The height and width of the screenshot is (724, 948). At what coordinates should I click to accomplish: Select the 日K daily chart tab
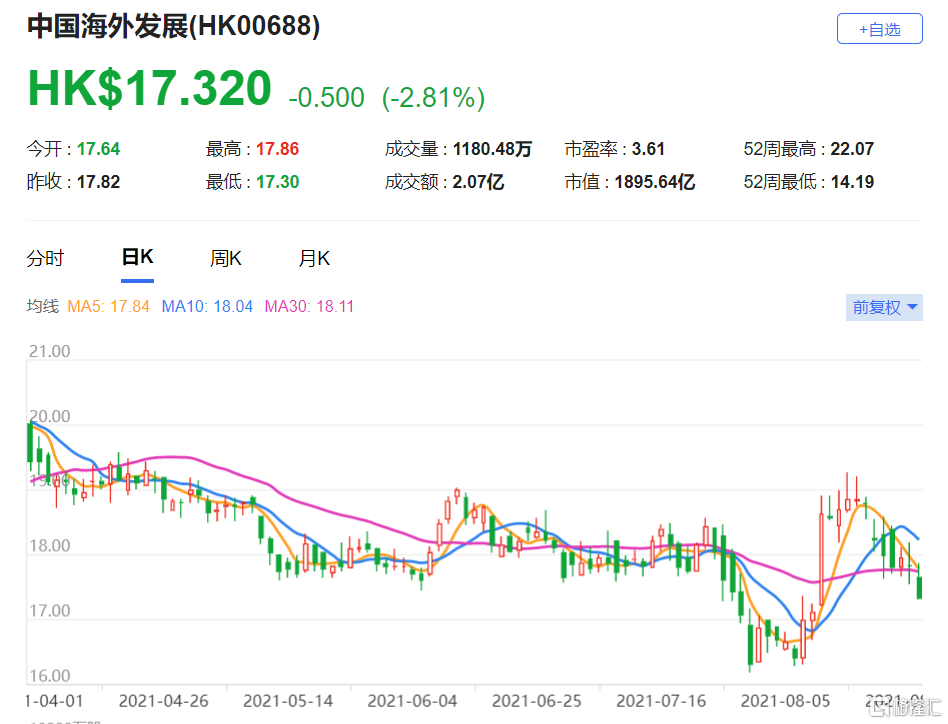tap(137, 257)
